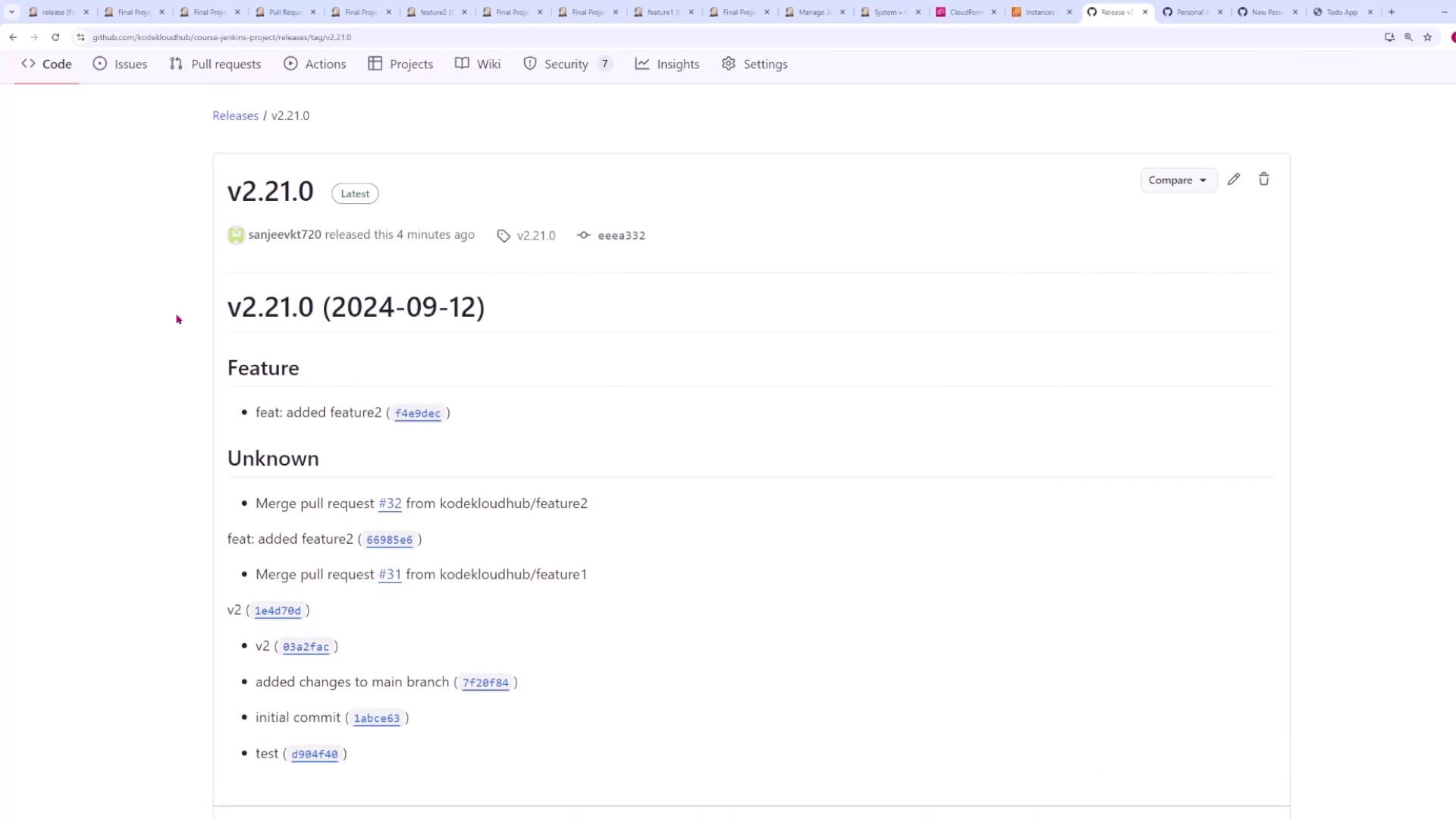The image size is (1456, 819).
Task: Click the tag icon beside v2.21.0
Action: point(504,236)
